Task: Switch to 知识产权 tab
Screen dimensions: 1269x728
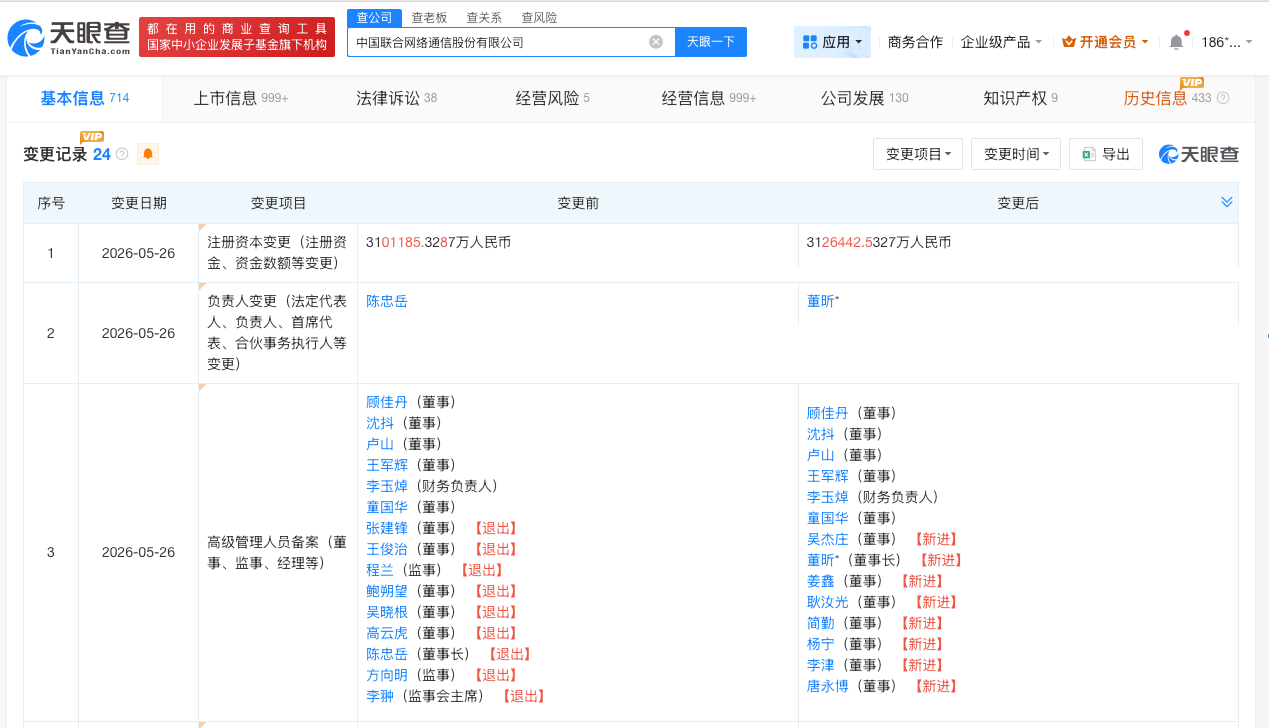Action: coord(1020,98)
